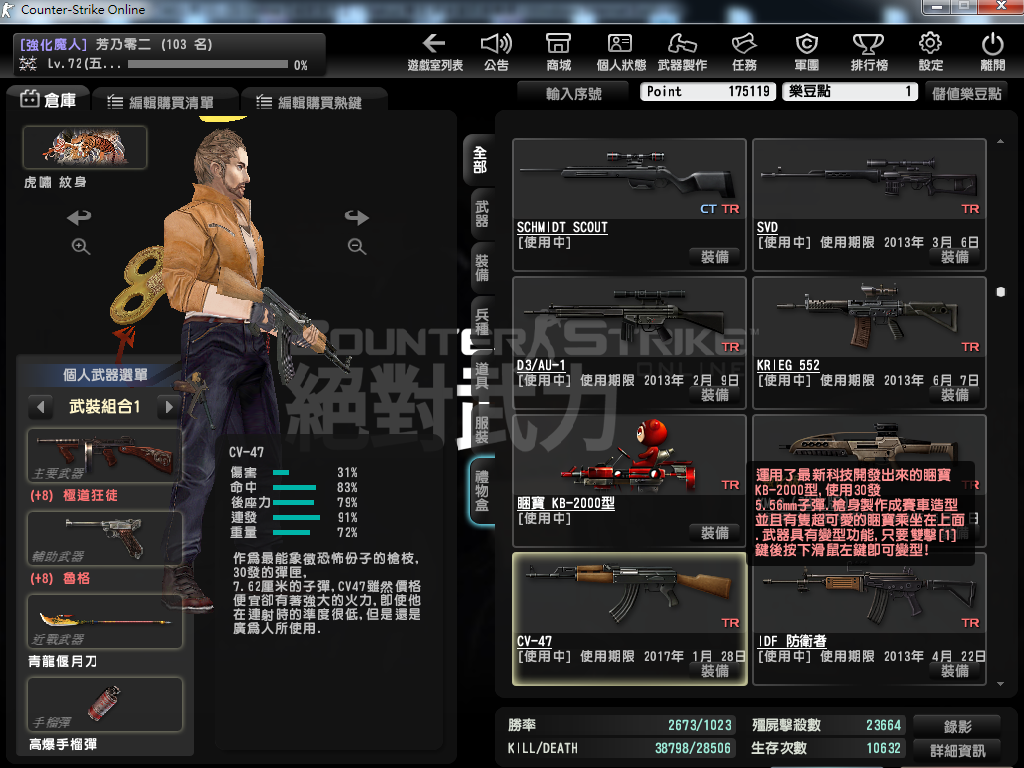The image size is (1024, 768).
Task: Select the 禮物盒 gift box tab
Action: [482, 490]
